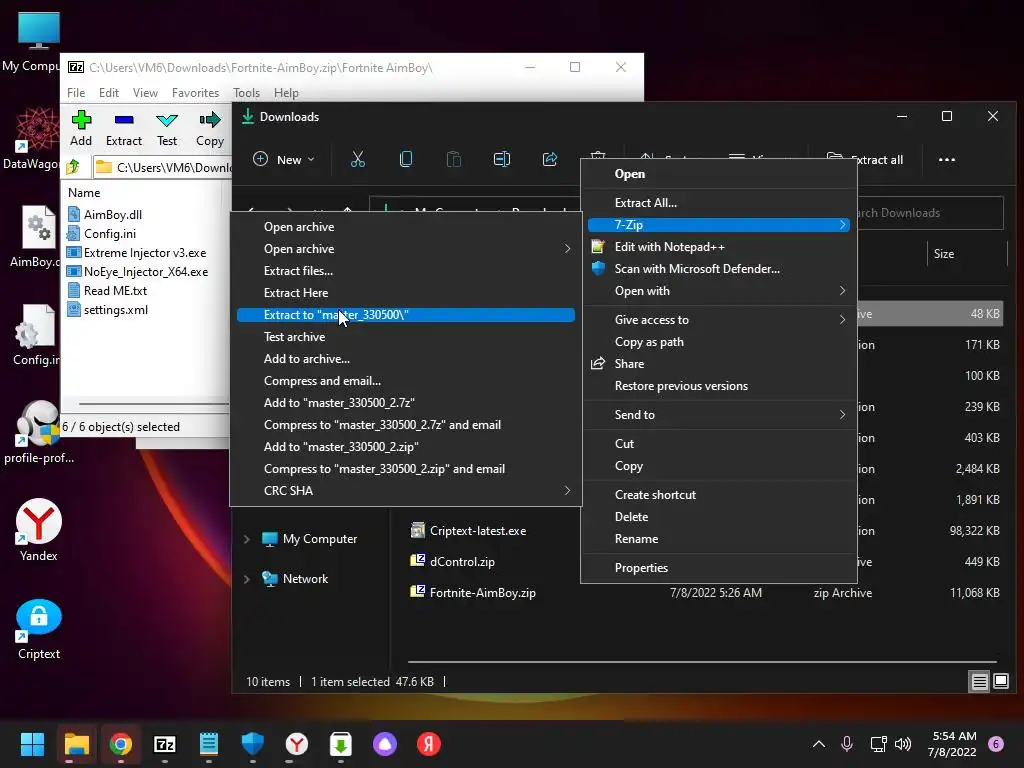Sort by the Size column header
The height and width of the screenshot is (768, 1024).
pyautogui.click(x=944, y=253)
